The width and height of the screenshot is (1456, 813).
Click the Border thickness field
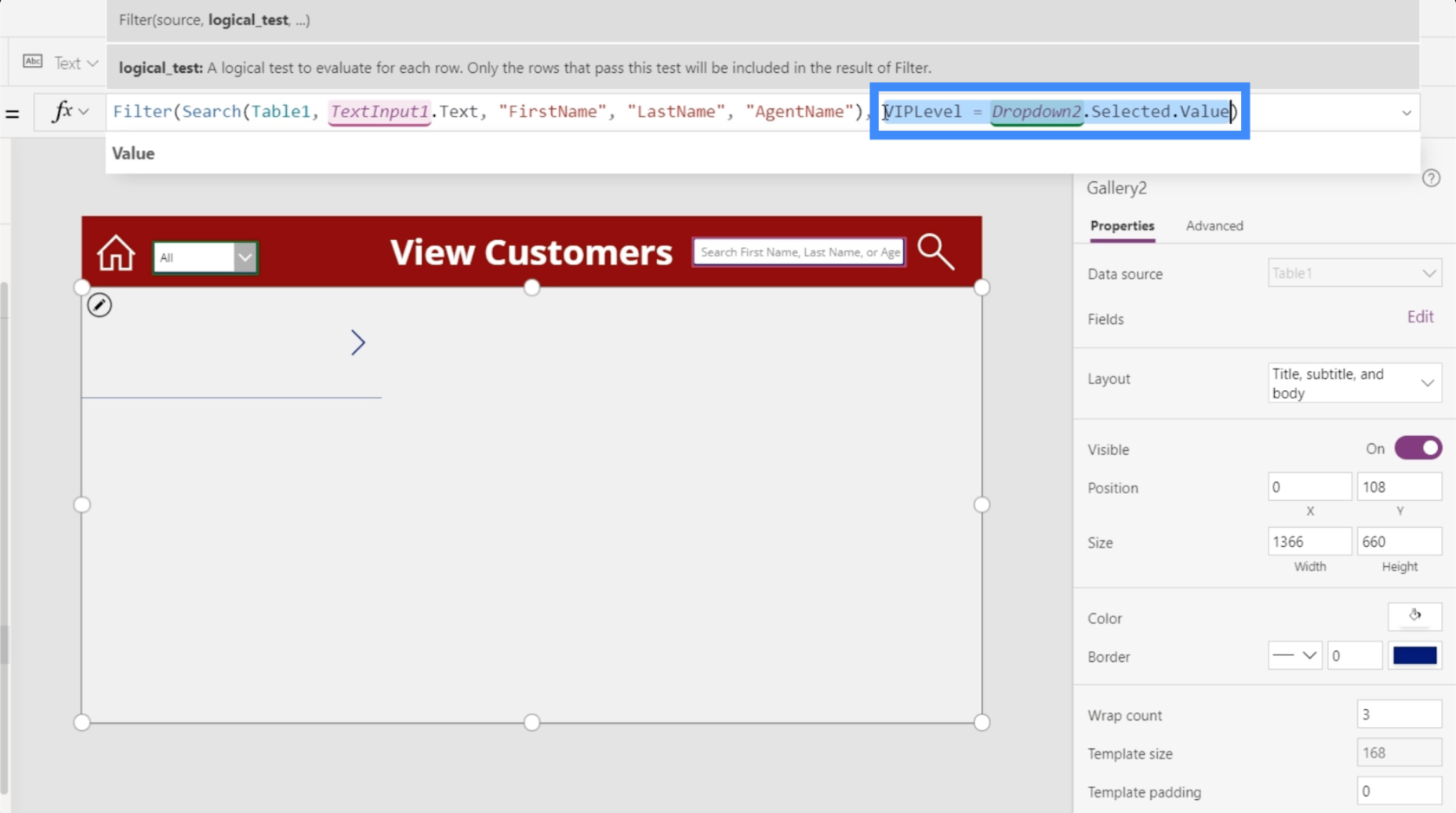[x=1355, y=655]
